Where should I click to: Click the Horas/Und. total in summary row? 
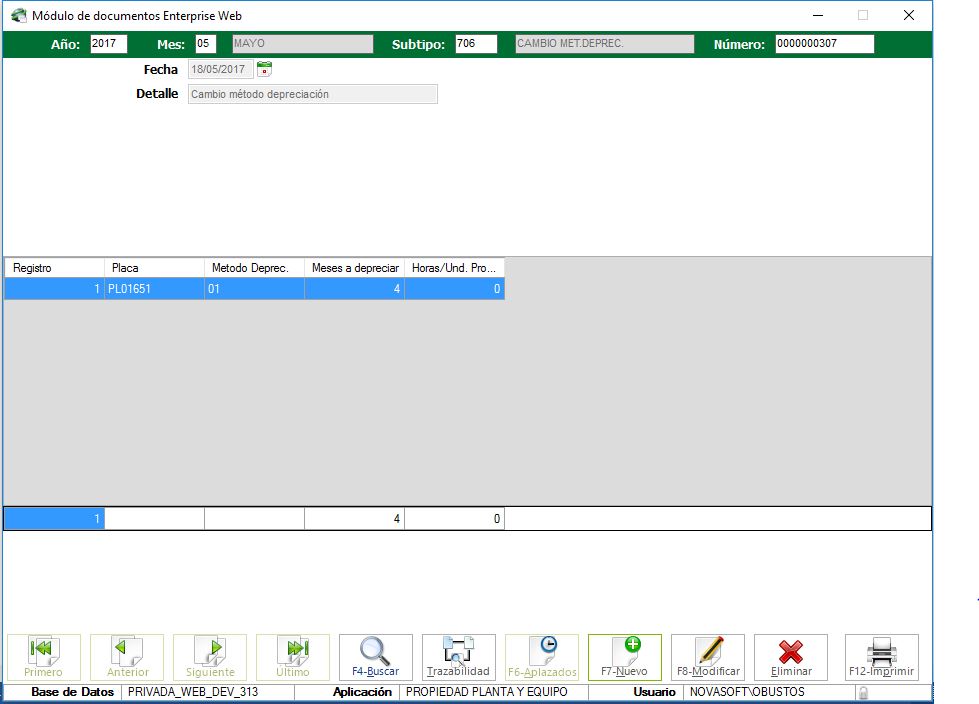455,519
